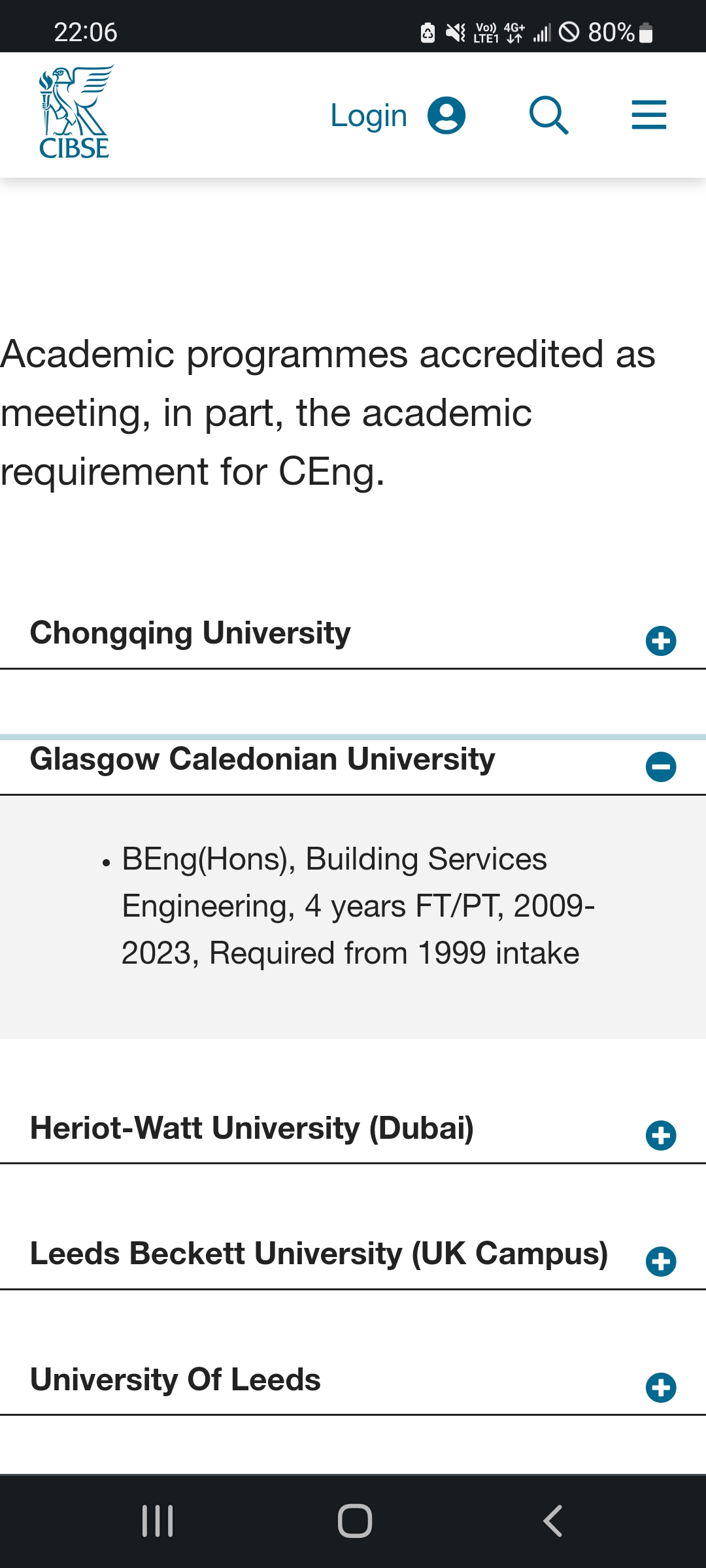Tap Leeds Beckett University (UK Campus) title
Screen dimensions: 706x1568
pyautogui.click(x=319, y=1254)
